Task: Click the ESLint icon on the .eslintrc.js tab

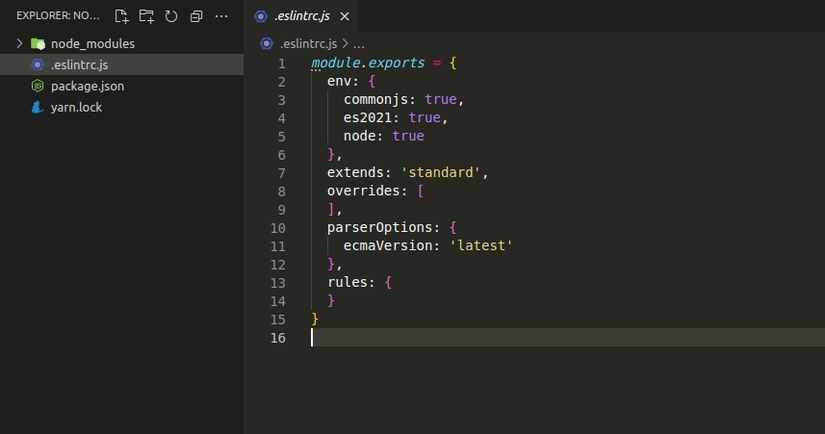Action: pyautogui.click(x=260, y=16)
